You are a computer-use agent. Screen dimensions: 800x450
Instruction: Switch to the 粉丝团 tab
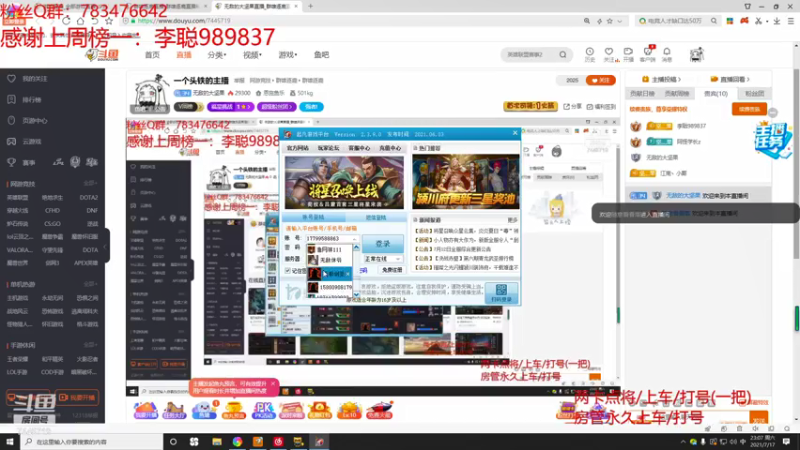(x=754, y=94)
